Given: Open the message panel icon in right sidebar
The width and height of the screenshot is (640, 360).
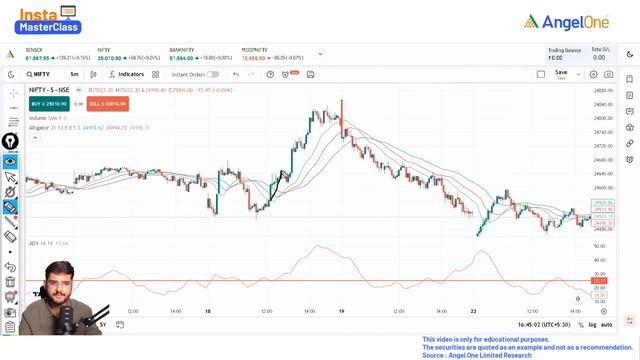Looking at the screenshot, I should click(629, 111).
